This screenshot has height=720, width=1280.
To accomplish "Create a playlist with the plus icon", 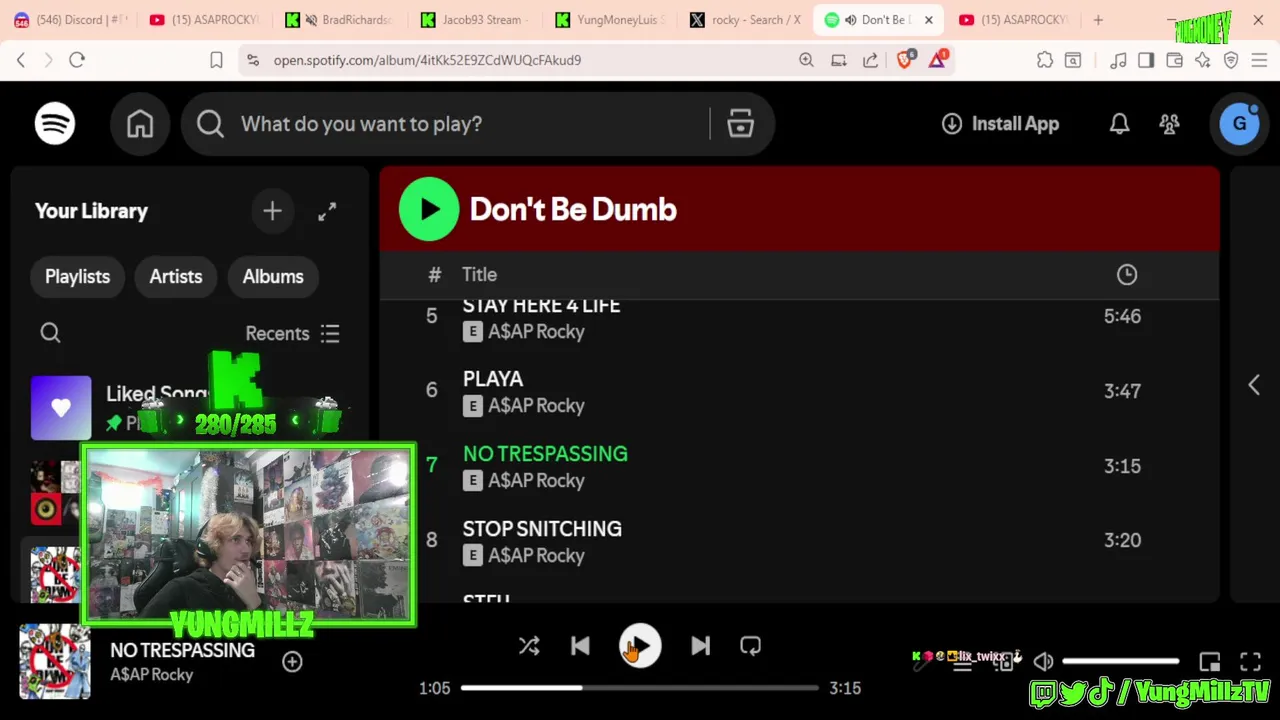I will point(272,211).
